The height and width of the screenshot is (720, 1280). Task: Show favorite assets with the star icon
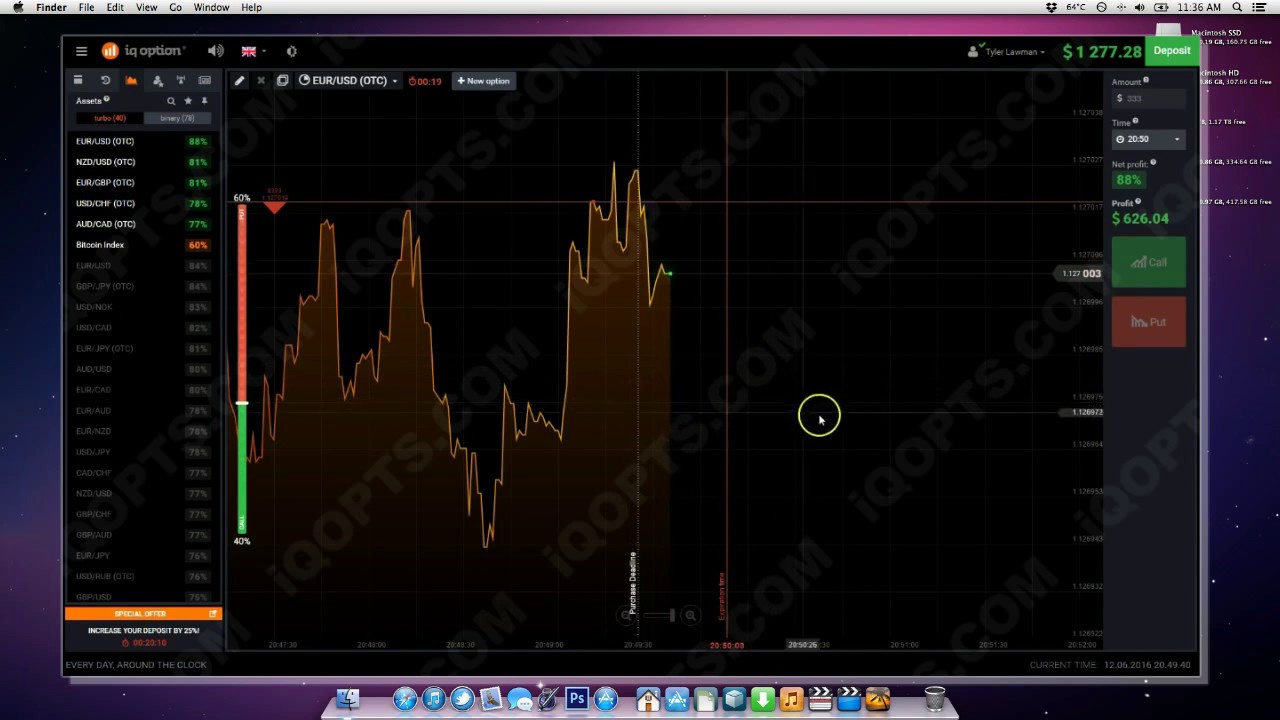(x=188, y=101)
